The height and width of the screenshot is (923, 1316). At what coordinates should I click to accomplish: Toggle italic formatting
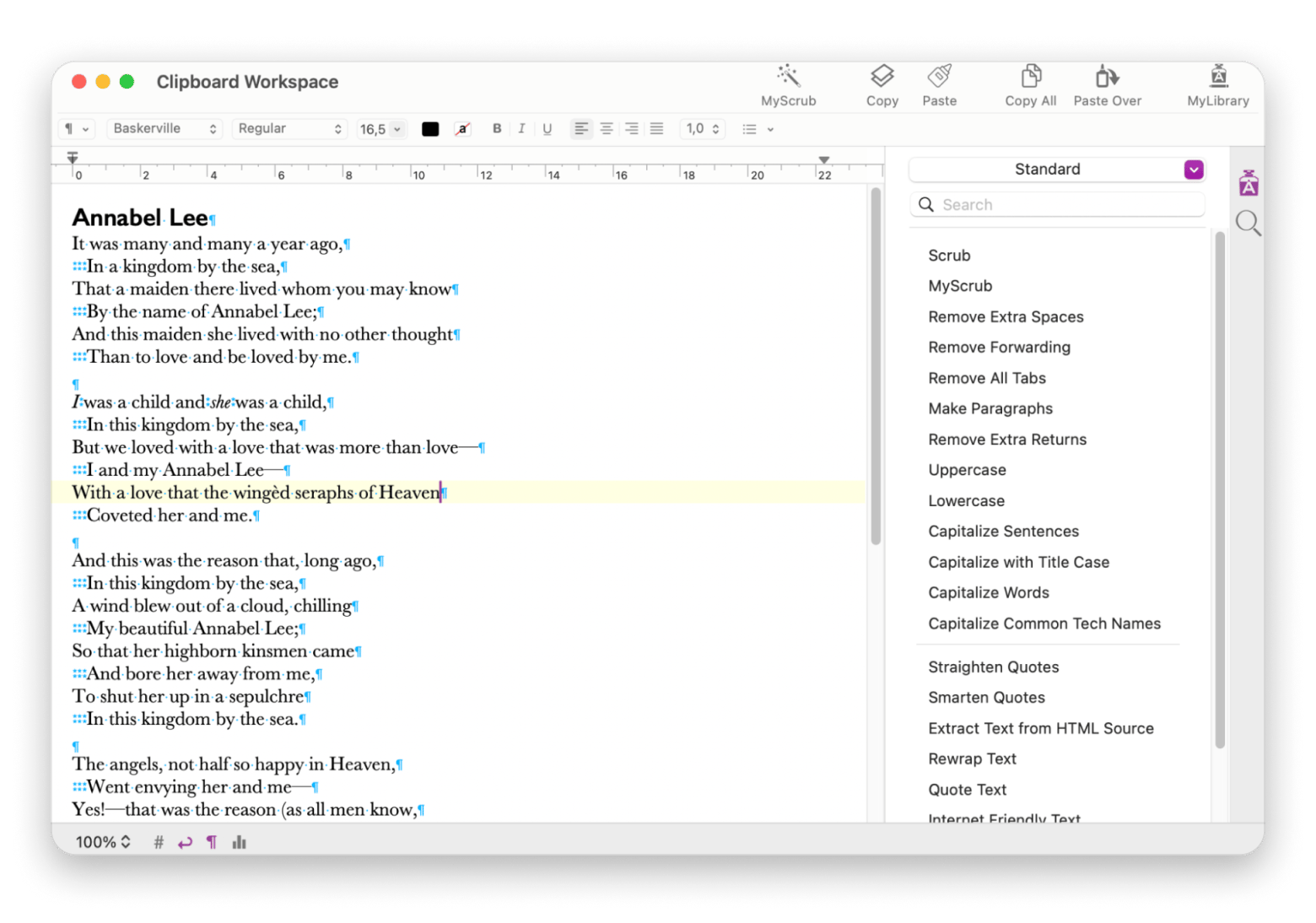[x=521, y=128]
